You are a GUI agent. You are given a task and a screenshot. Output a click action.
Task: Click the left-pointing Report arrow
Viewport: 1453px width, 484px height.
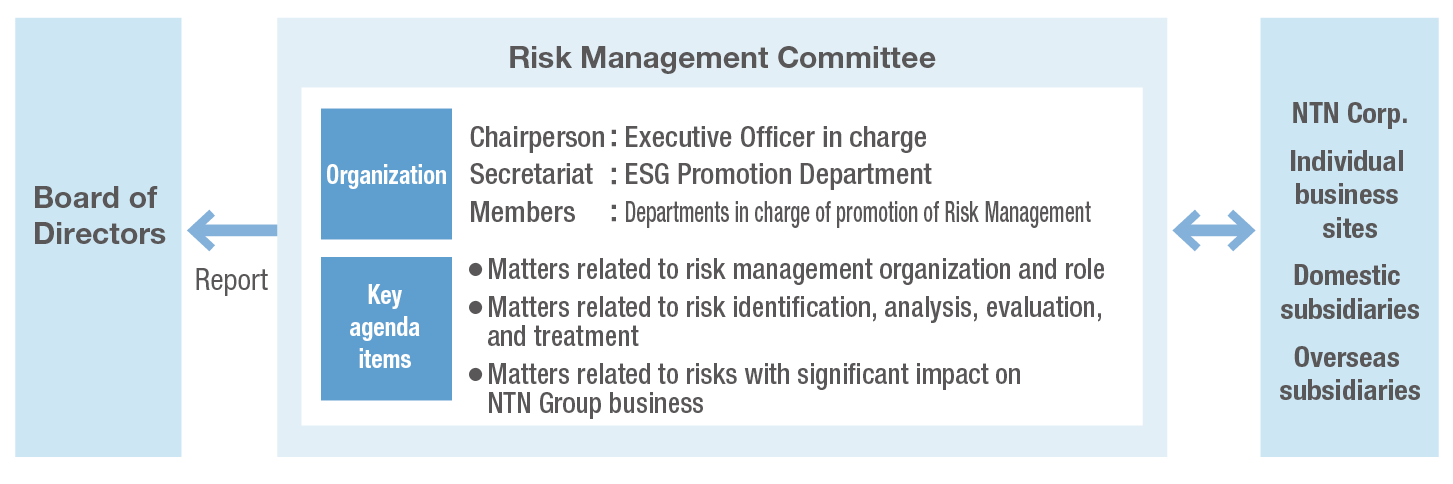pos(232,230)
